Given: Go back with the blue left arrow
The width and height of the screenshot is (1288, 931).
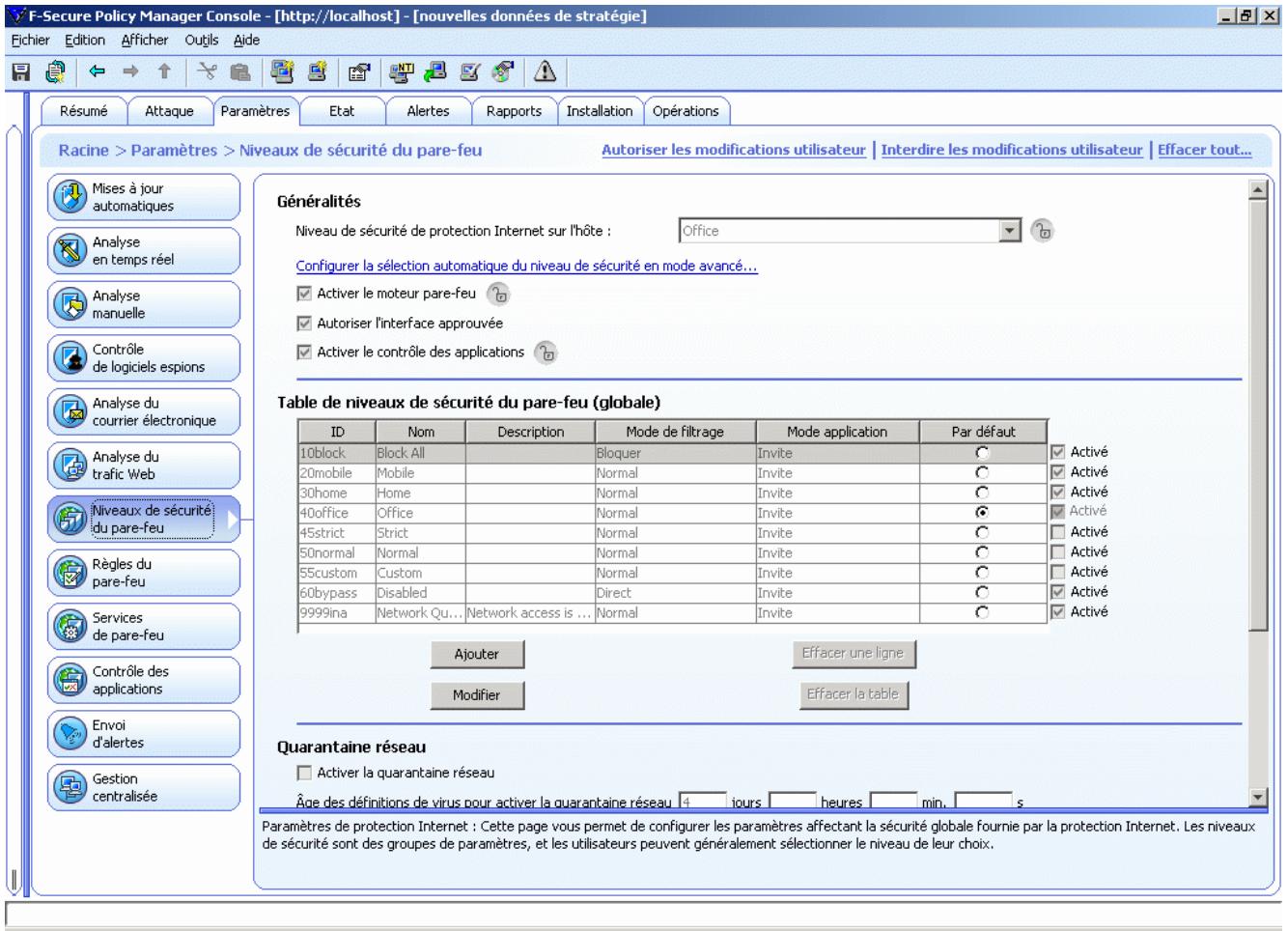Looking at the screenshot, I should click(x=97, y=71).
